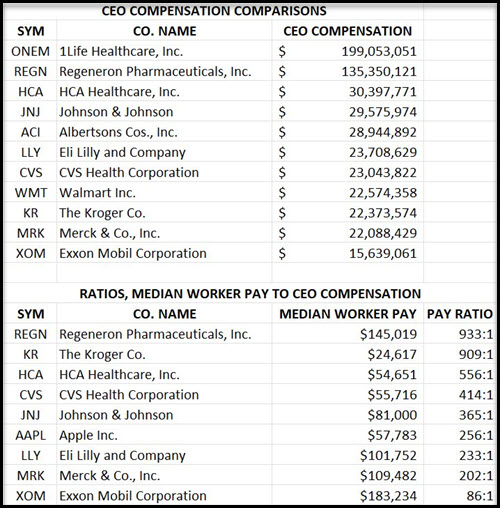
Task: Click the WMT symbol cell
Action: coord(31,193)
